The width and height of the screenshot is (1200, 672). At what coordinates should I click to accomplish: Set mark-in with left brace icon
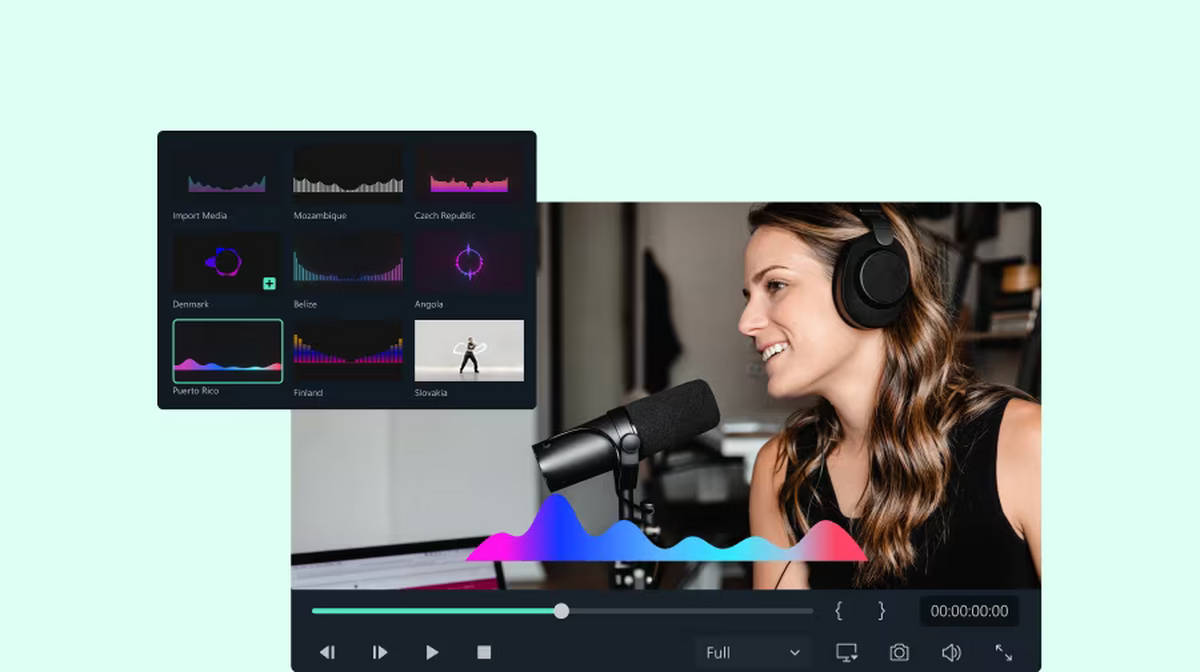[839, 610]
